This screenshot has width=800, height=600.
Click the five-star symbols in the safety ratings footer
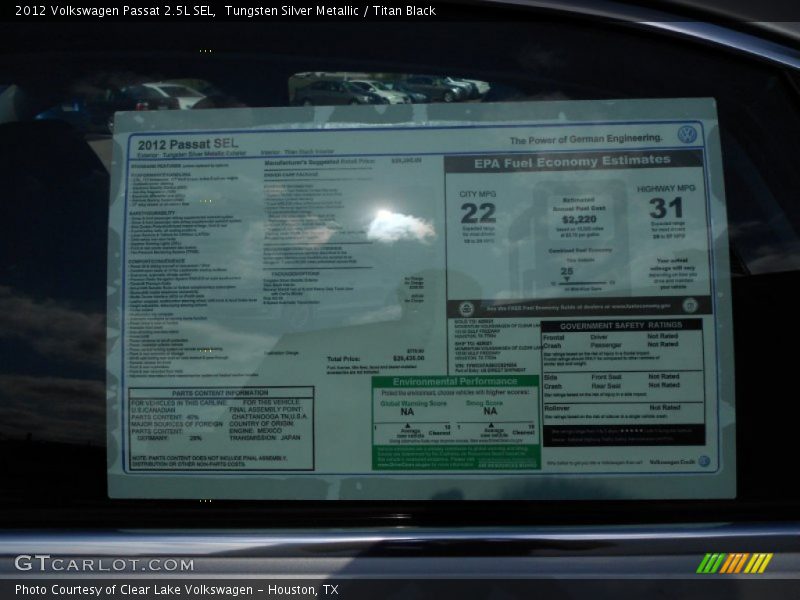click(x=632, y=431)
